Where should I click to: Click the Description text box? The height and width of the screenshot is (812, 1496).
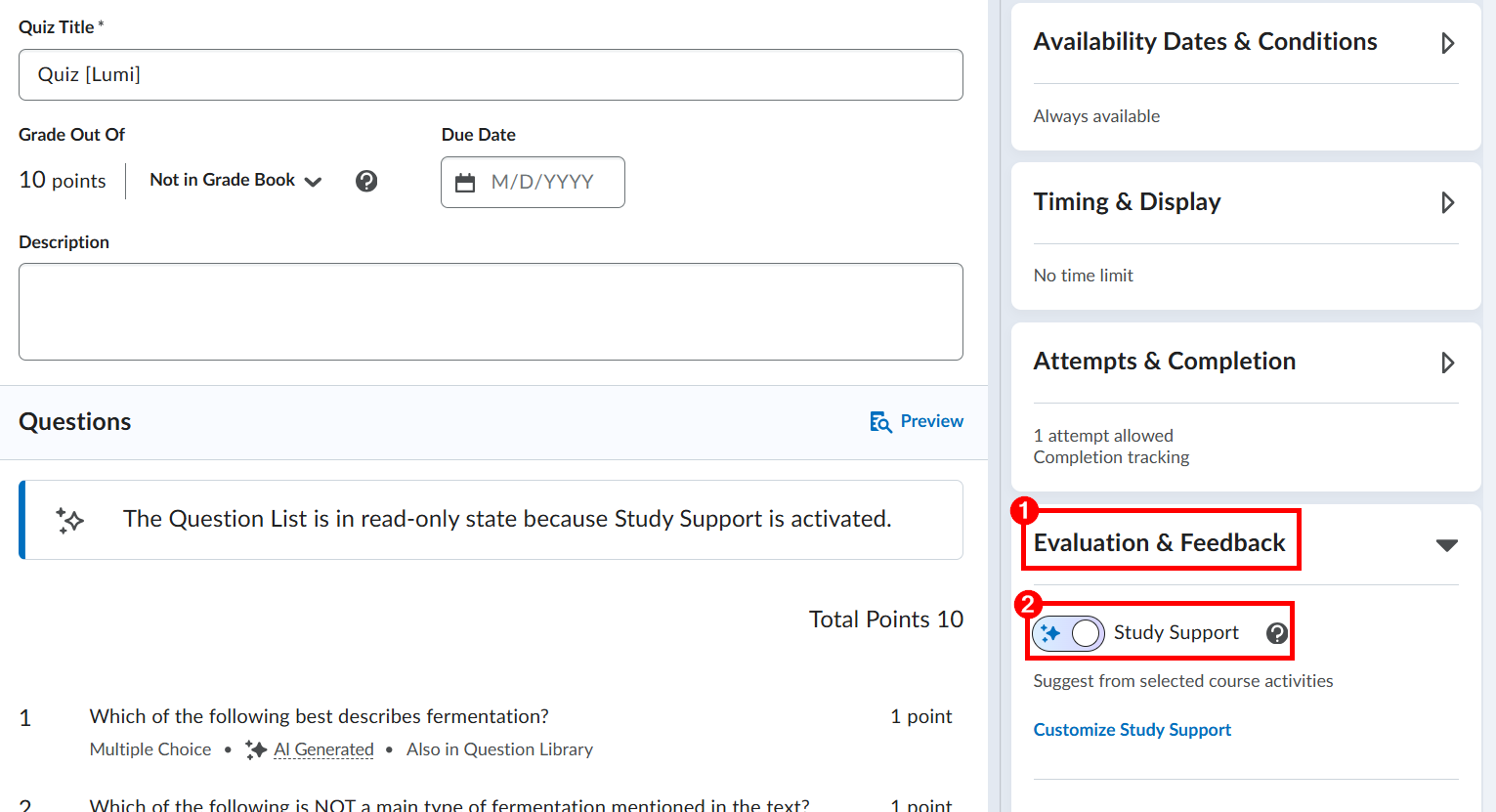491,312
